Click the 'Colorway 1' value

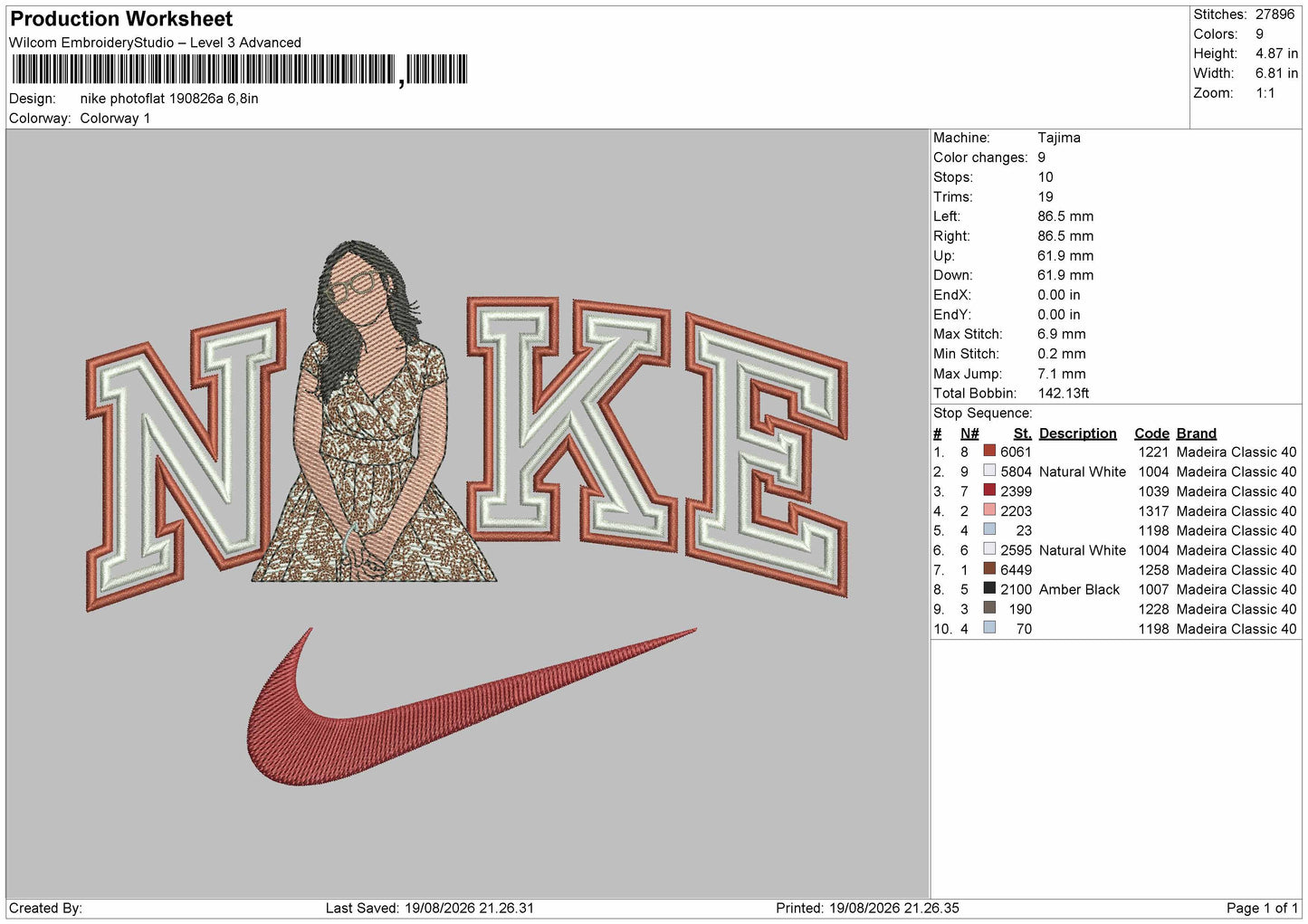tap(115, 119)
